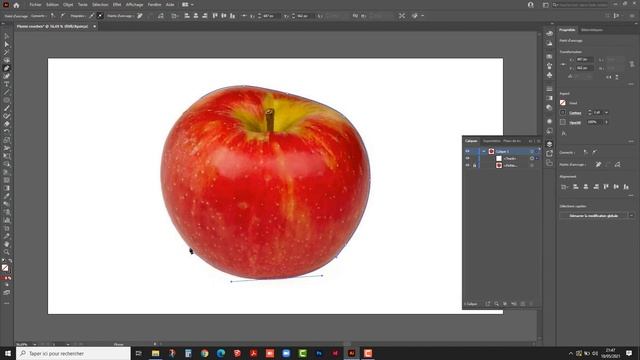
Task: Select the Pen tool in the toolbar
Action: (7, 68)
